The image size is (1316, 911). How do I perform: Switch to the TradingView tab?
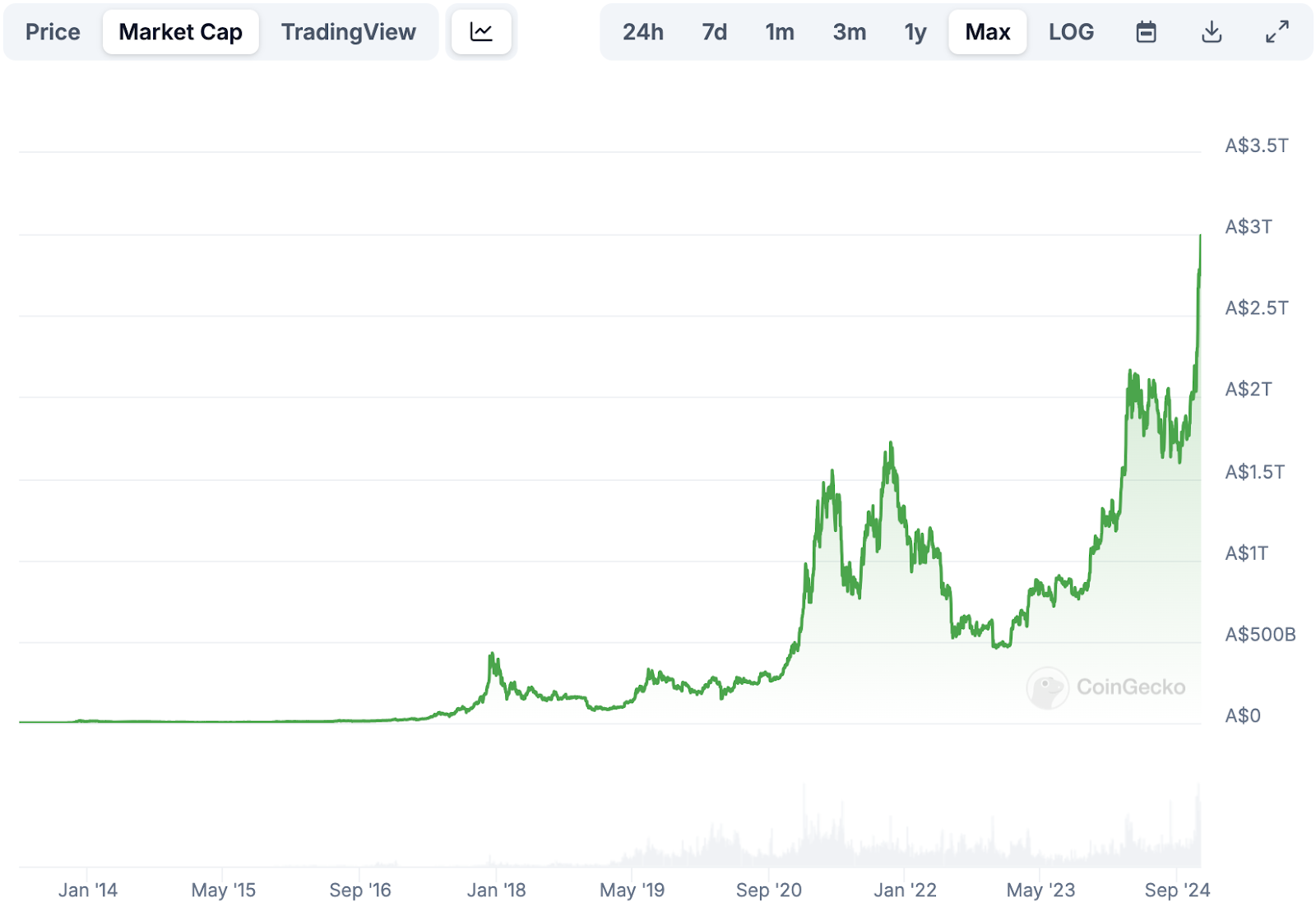349,32
